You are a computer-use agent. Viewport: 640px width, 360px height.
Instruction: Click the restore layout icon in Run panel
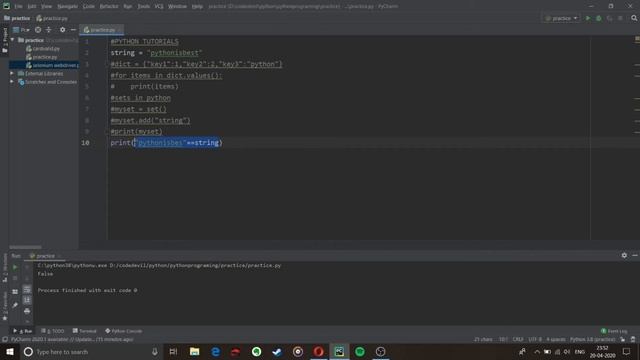point(15,291)
